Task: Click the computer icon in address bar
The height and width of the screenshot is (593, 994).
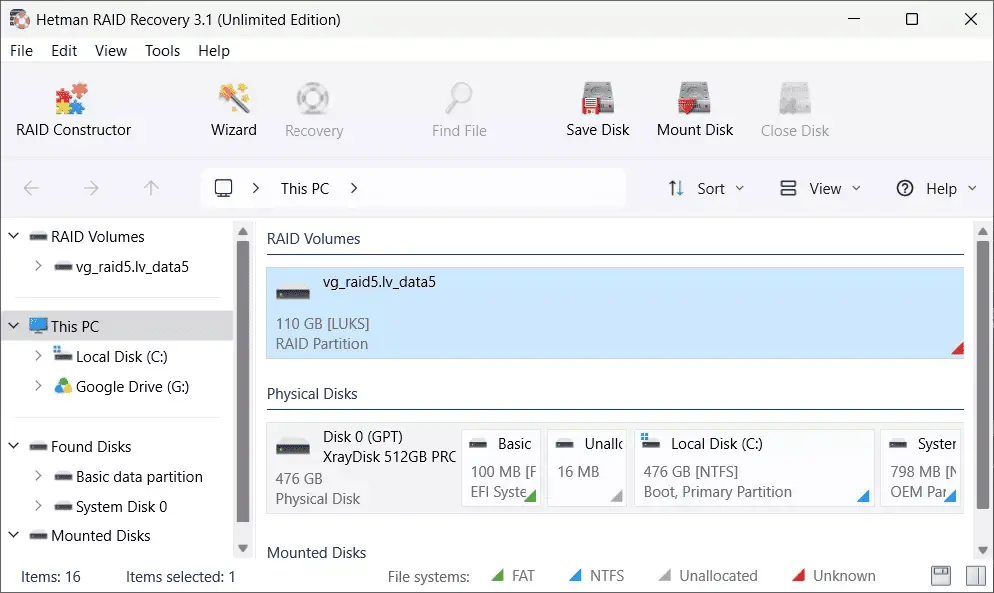Action: pyautogui.click(x=223, y=188)
